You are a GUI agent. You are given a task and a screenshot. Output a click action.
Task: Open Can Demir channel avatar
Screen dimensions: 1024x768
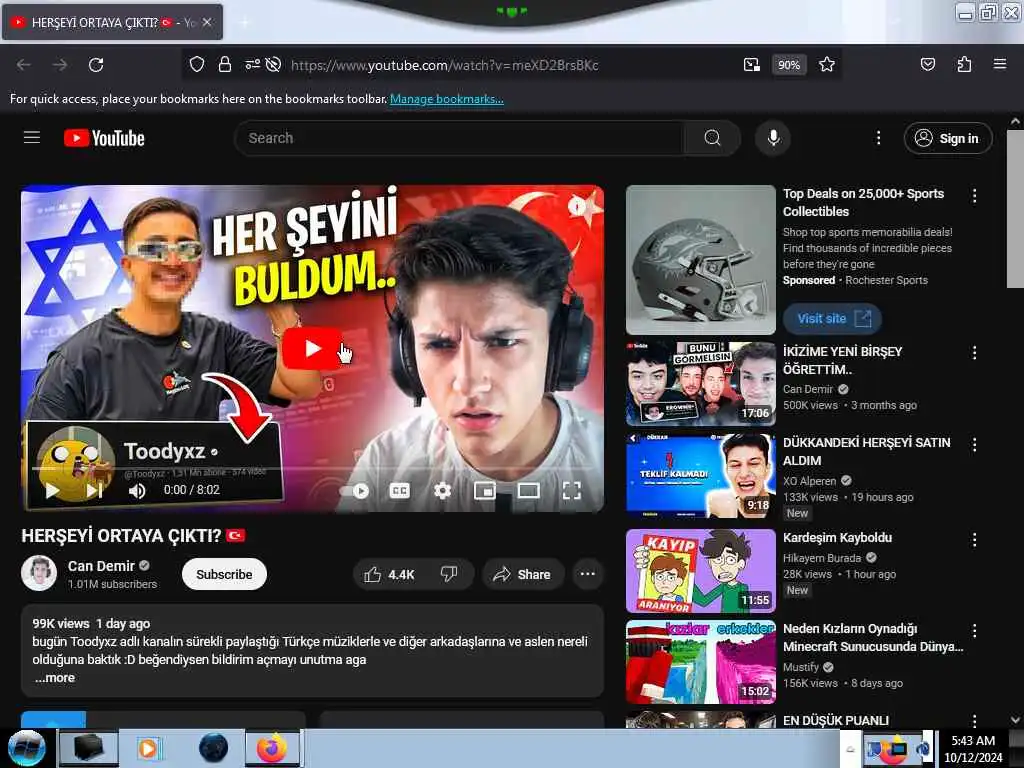pyautogui.click(x=39, y=573)
